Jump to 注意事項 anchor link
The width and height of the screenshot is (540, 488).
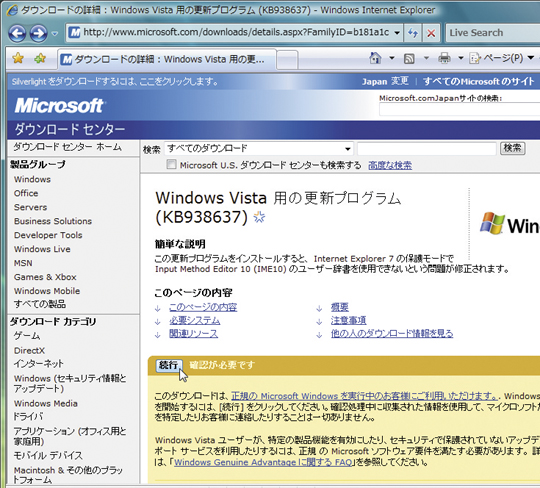[x=348, y=321]
